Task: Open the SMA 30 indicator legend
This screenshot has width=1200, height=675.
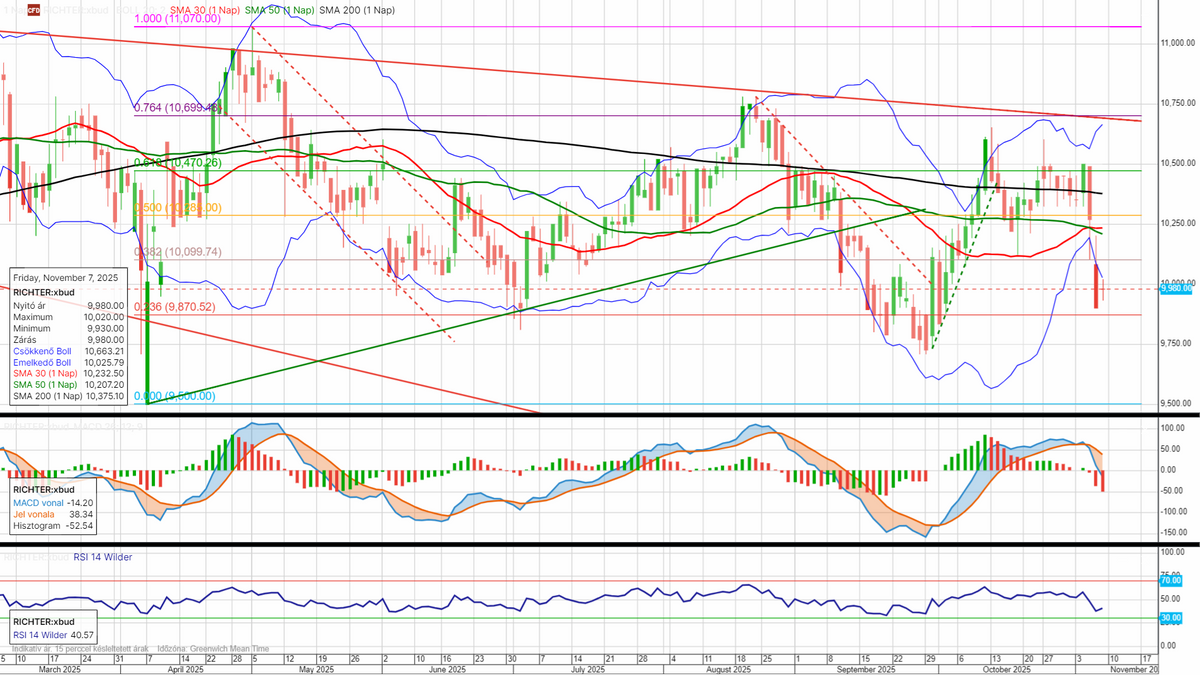Action: (x=205, y=10)
